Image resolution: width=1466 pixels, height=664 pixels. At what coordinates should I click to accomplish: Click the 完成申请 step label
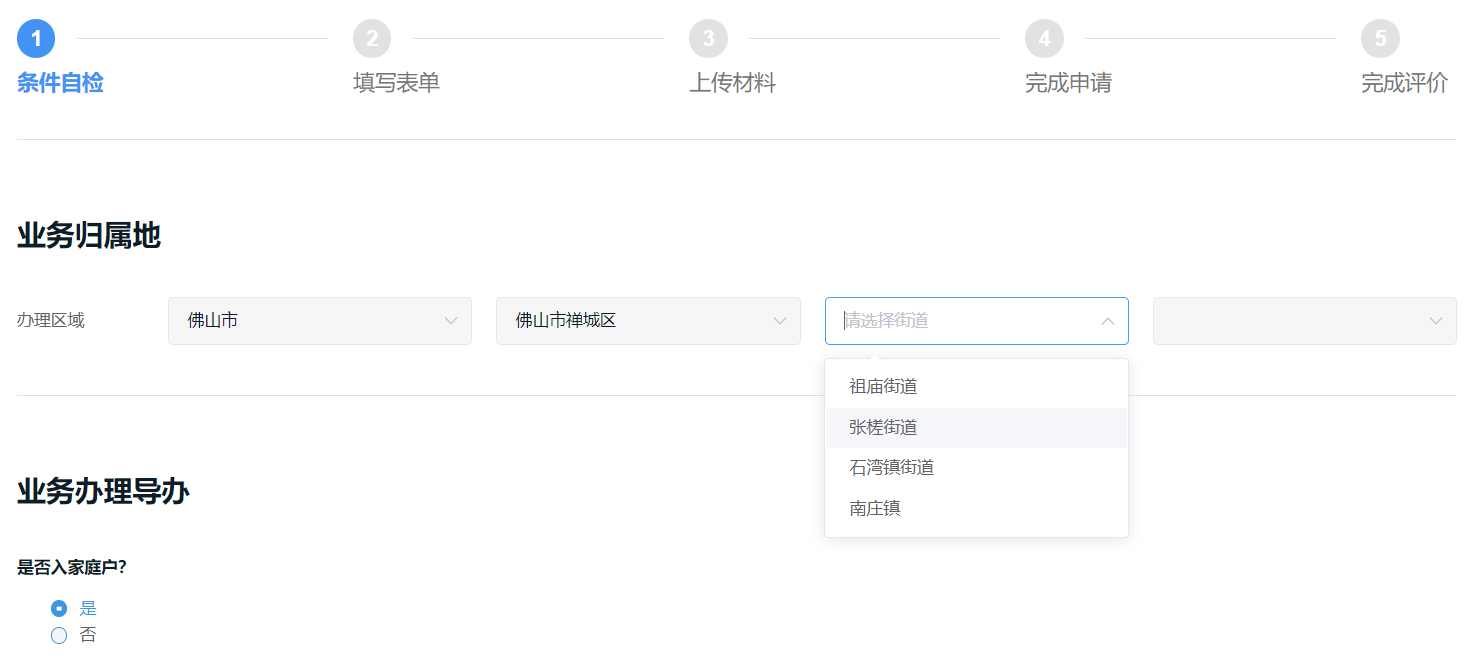pos(1068,83)
